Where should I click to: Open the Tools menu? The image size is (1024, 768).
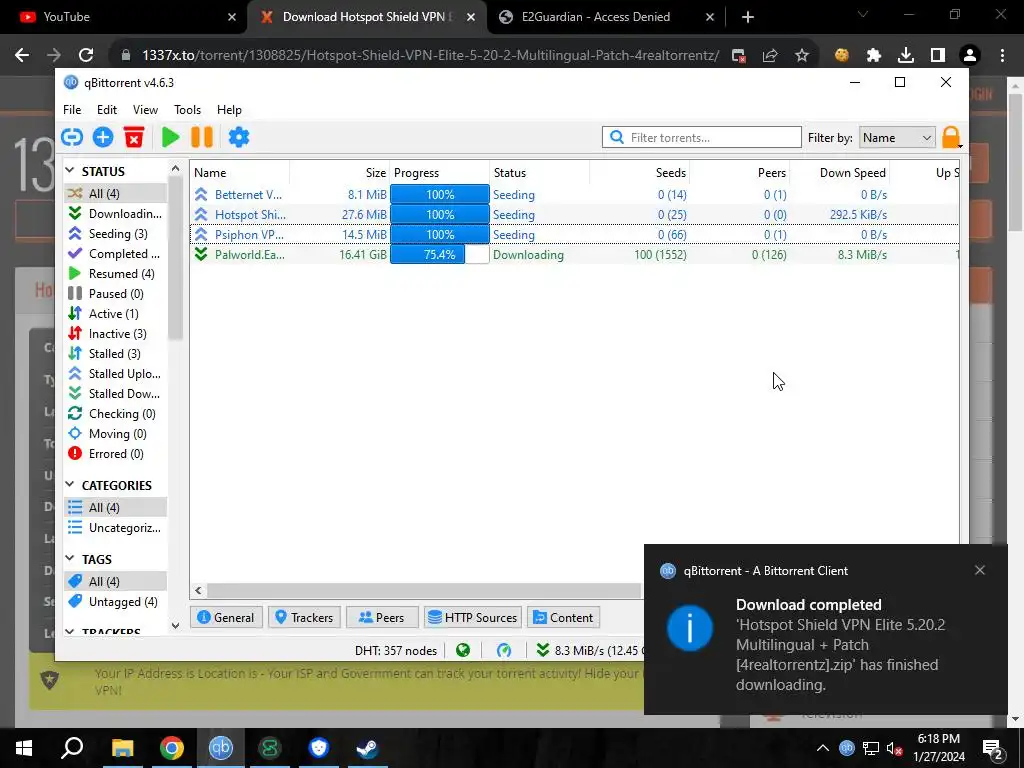click(187, 110)
